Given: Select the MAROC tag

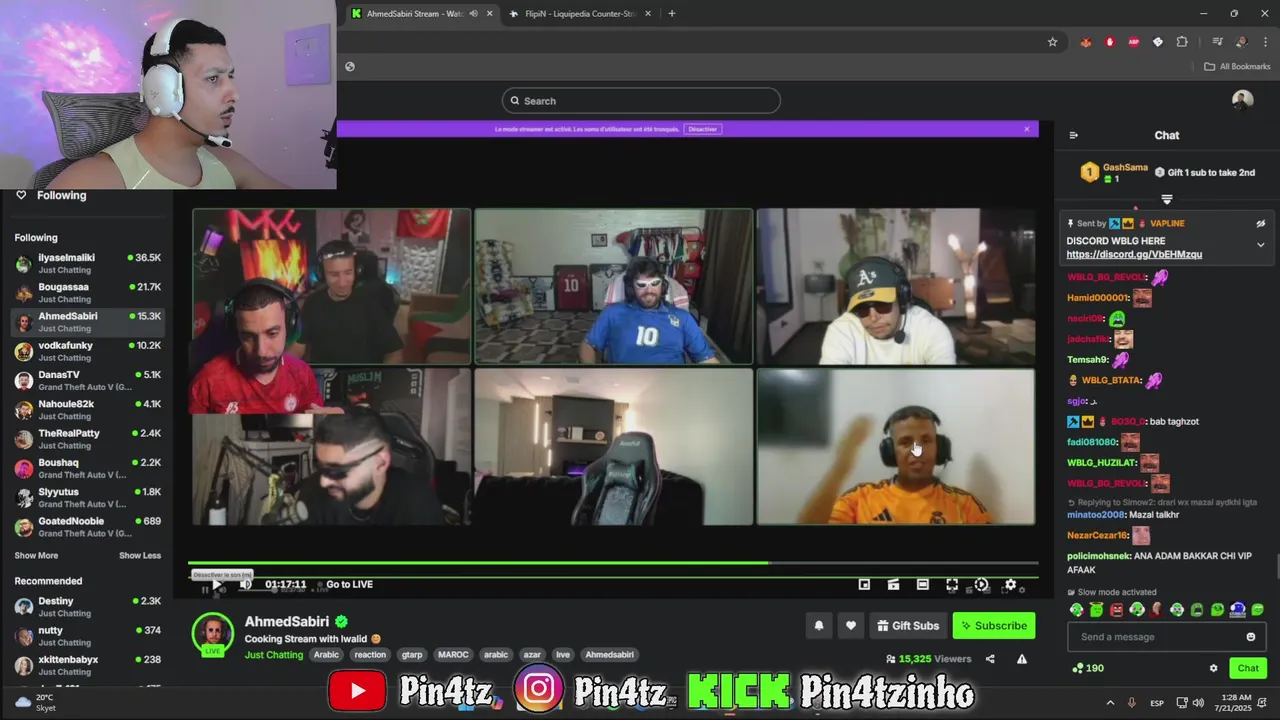Looking at the screenshot, I should 453,655.
